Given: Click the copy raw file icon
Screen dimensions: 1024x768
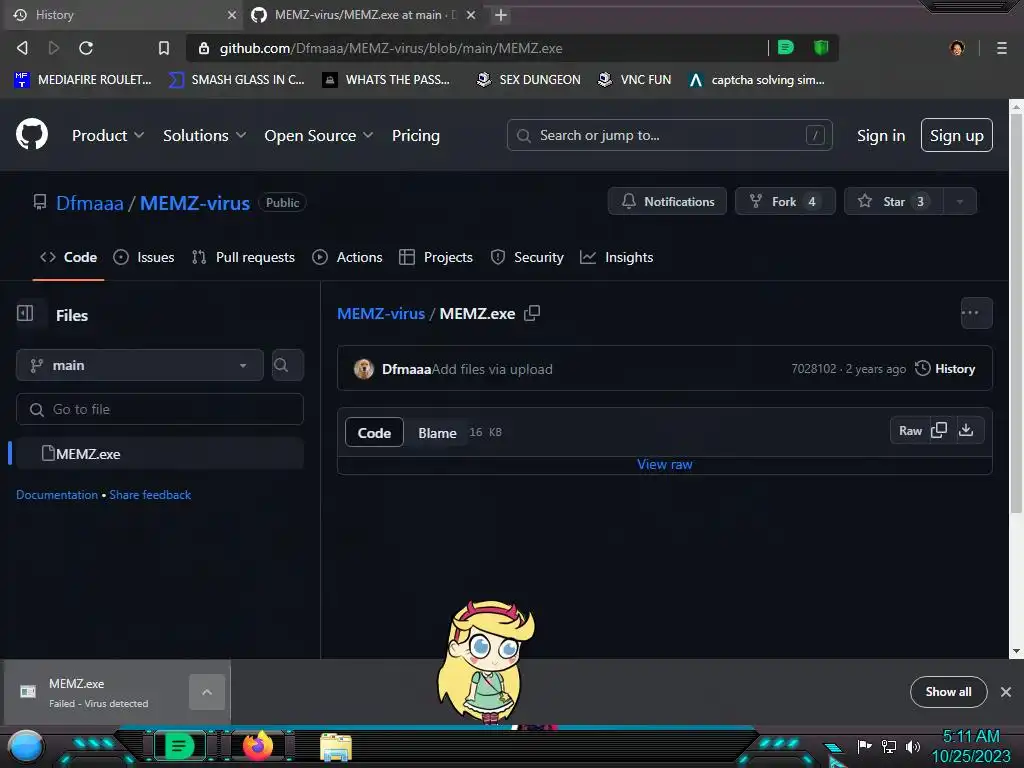Looking at the screenshot, I should tap(939, 430).
